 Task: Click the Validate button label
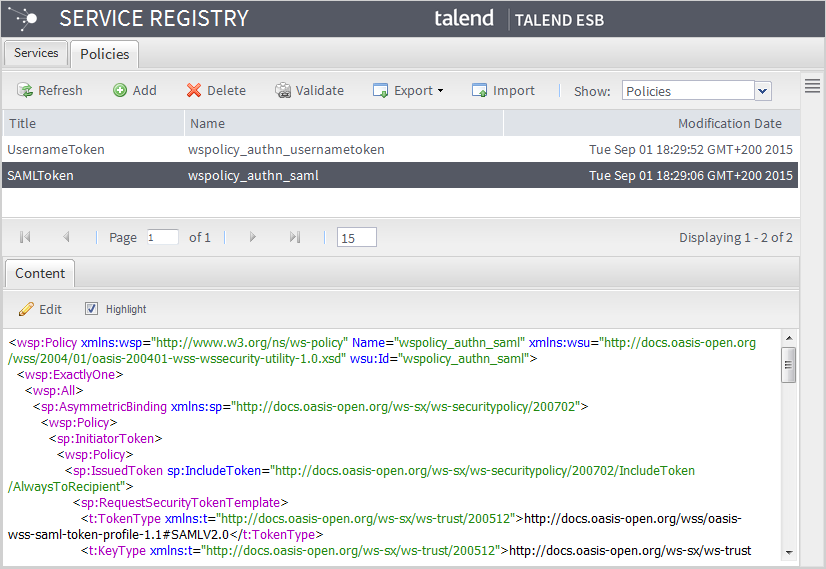click(x=320, y=91)
